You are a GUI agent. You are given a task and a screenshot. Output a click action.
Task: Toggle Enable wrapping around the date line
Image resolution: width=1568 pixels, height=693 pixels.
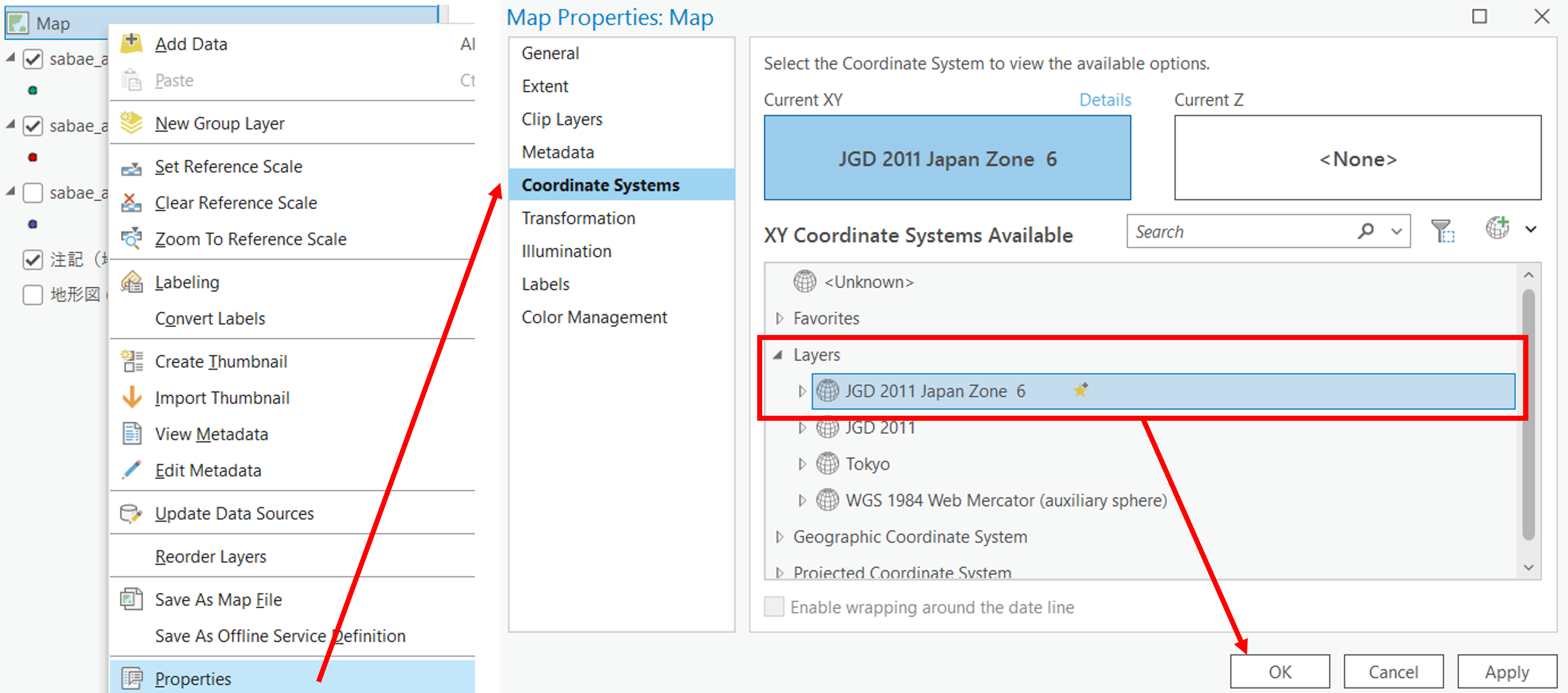pyautogui.click(x=774, y=607)
